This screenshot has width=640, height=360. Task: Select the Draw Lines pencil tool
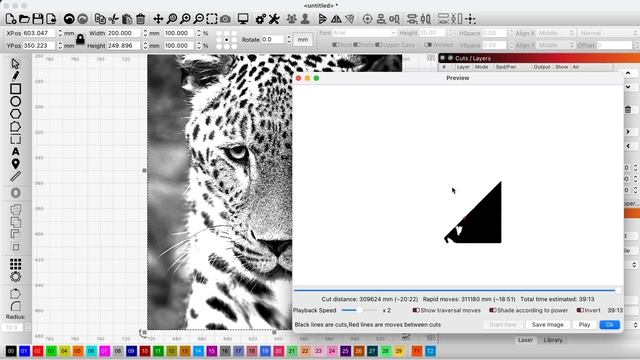tap(16, 76)
